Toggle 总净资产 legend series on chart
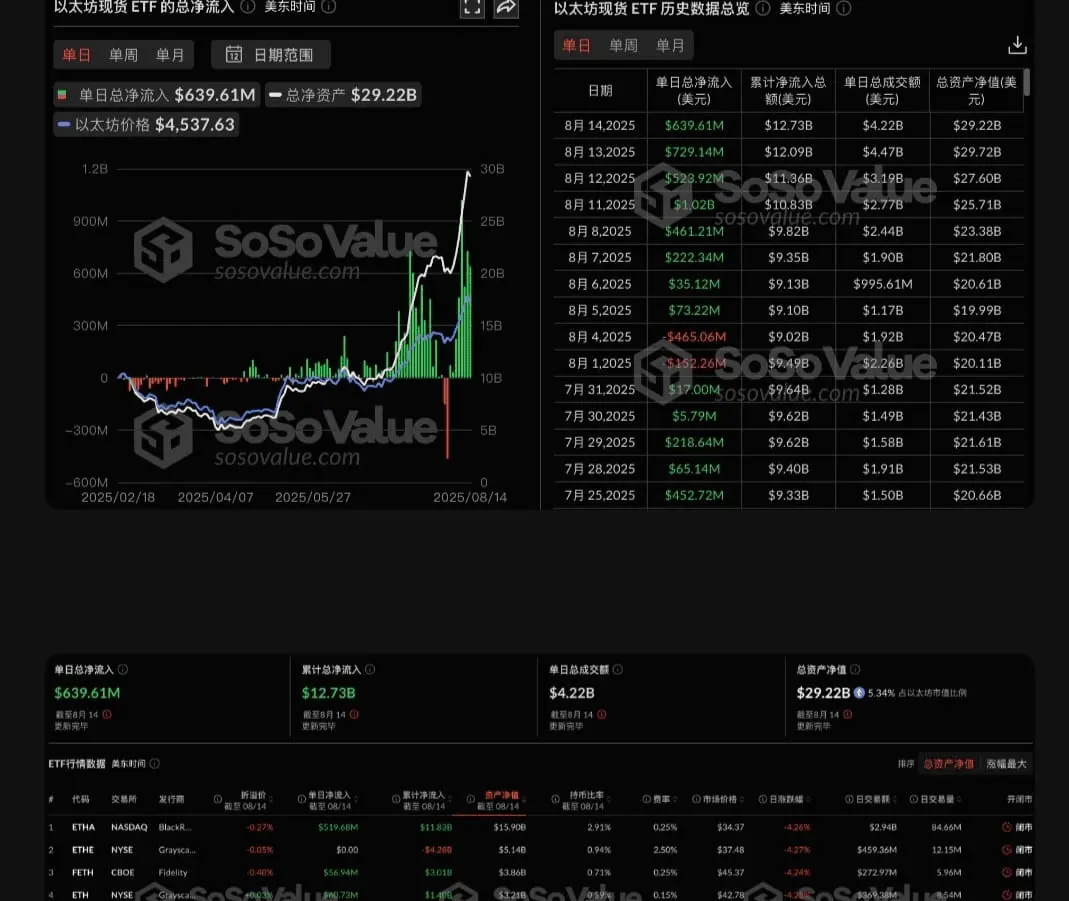Viewport: 1069px width, 901px height. [343, 95]
